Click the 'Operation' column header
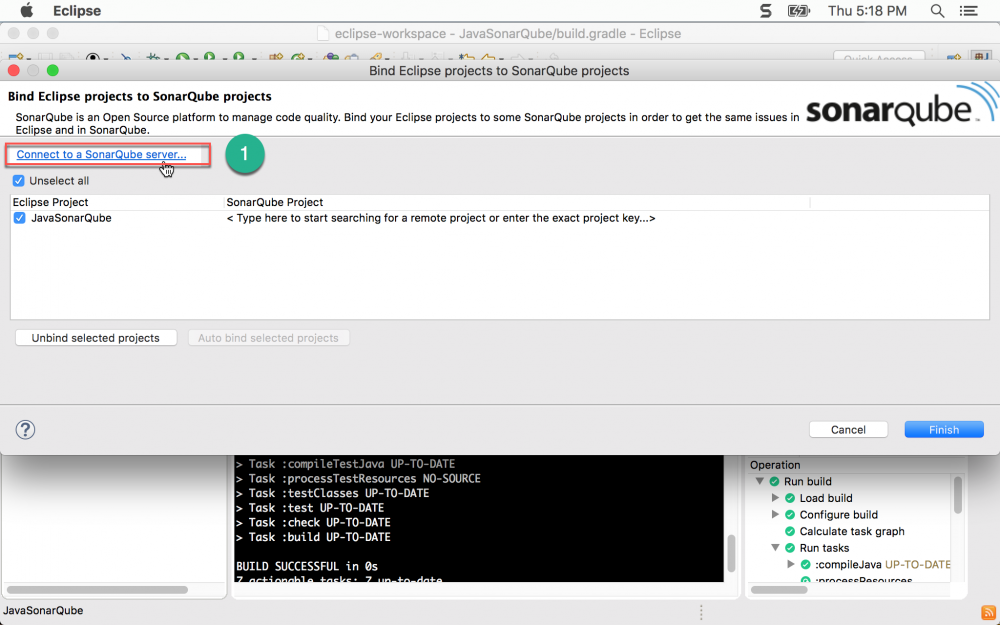This screenshot has width=1000, height=625. (x=775, y=465)
